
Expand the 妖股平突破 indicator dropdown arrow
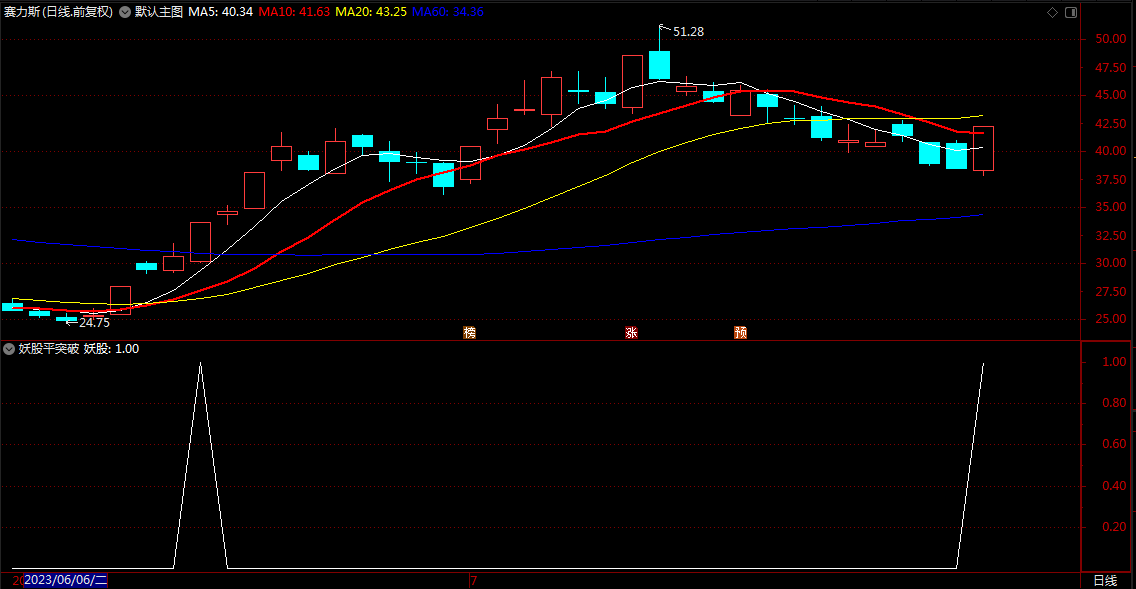click(x=9, y=349)
